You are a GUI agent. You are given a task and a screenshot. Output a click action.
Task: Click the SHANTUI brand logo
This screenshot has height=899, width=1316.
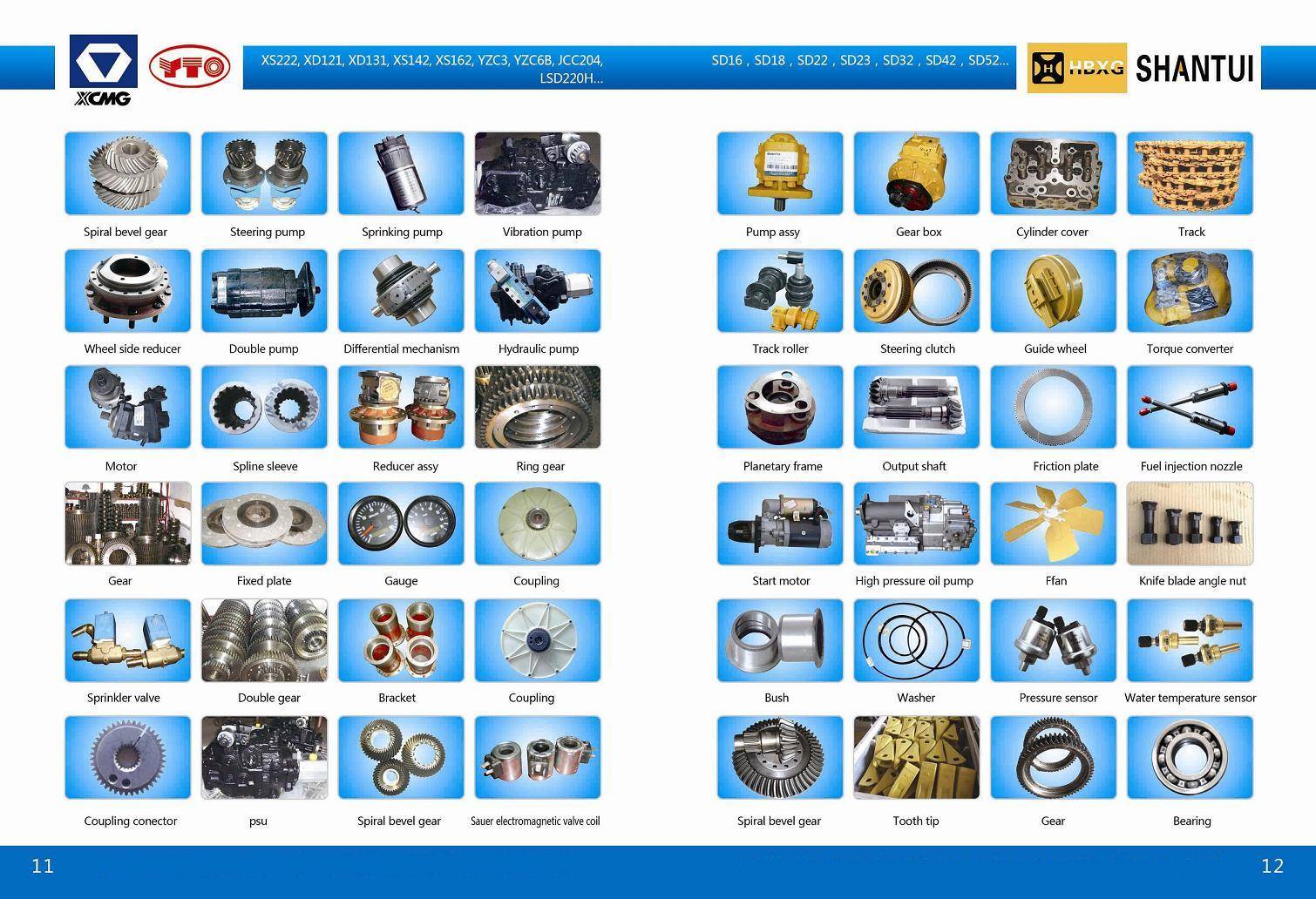point(1194,68)
